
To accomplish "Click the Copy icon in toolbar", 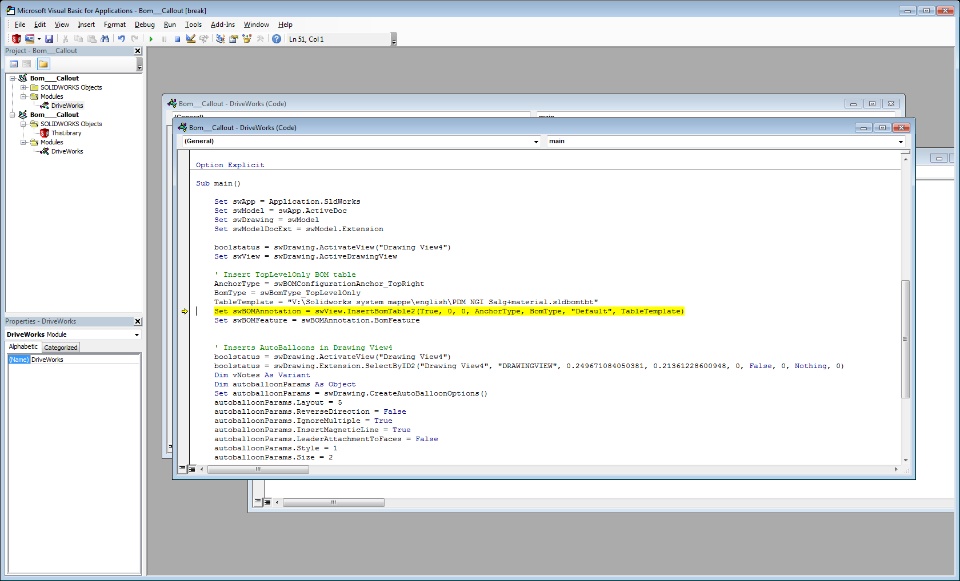I will point(78,39).
